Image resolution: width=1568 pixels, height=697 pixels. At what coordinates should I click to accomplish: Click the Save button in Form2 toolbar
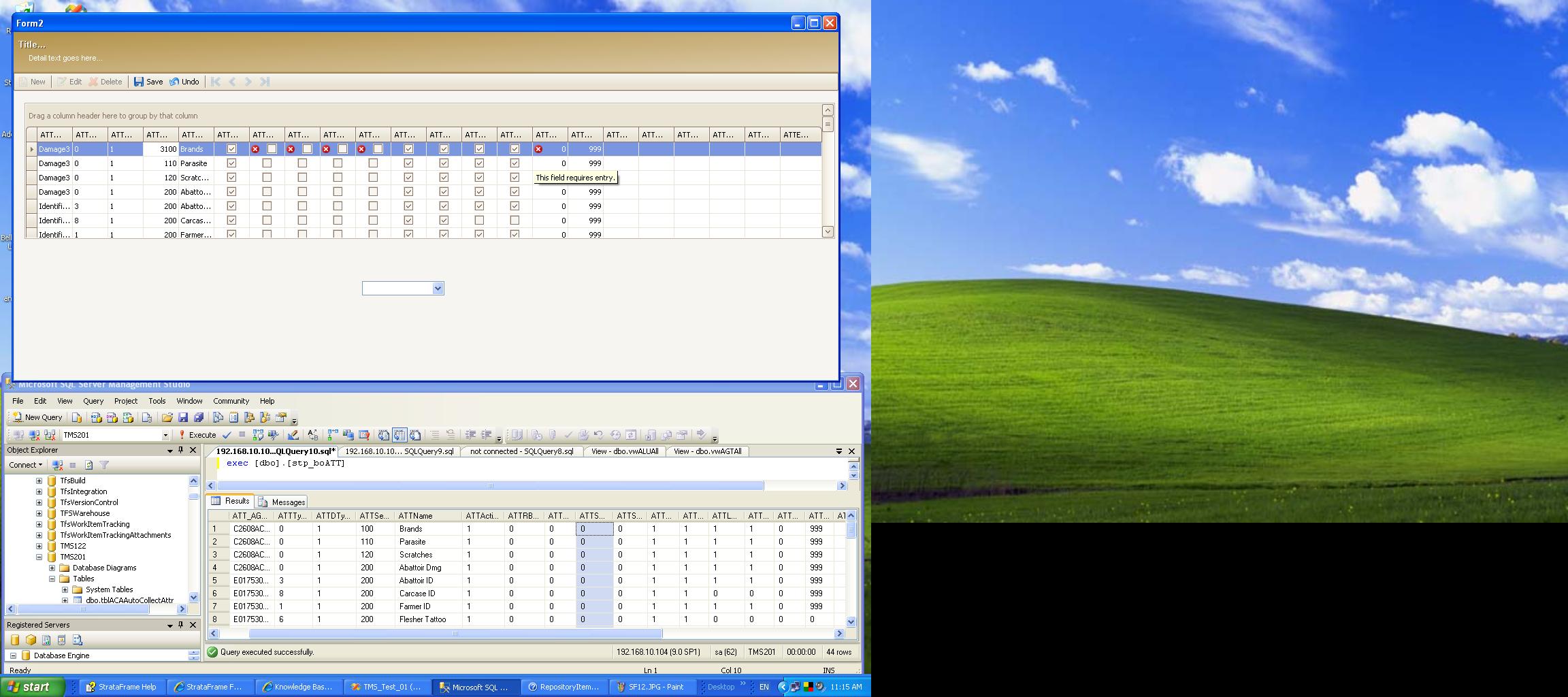(148, 82)
